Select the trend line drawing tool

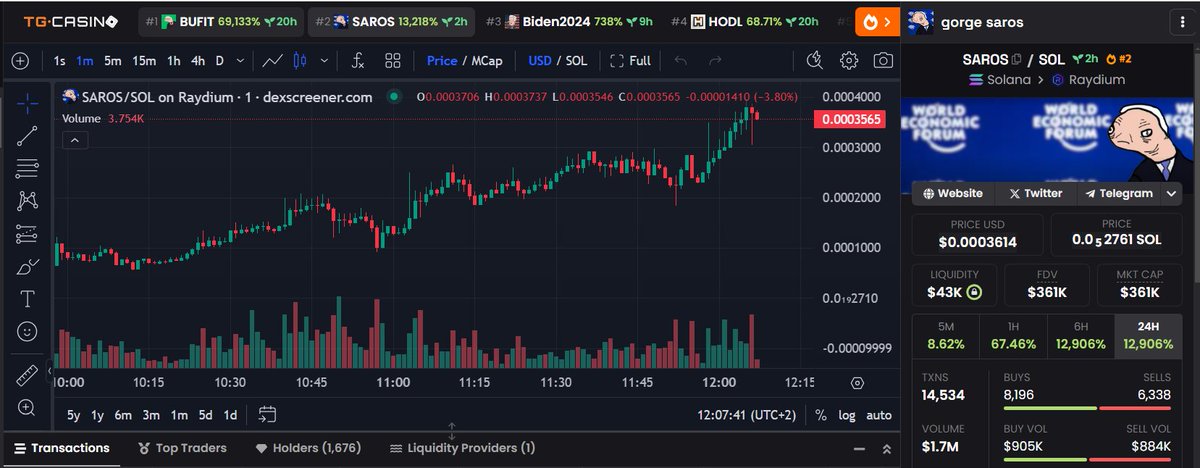click(27, 136)
